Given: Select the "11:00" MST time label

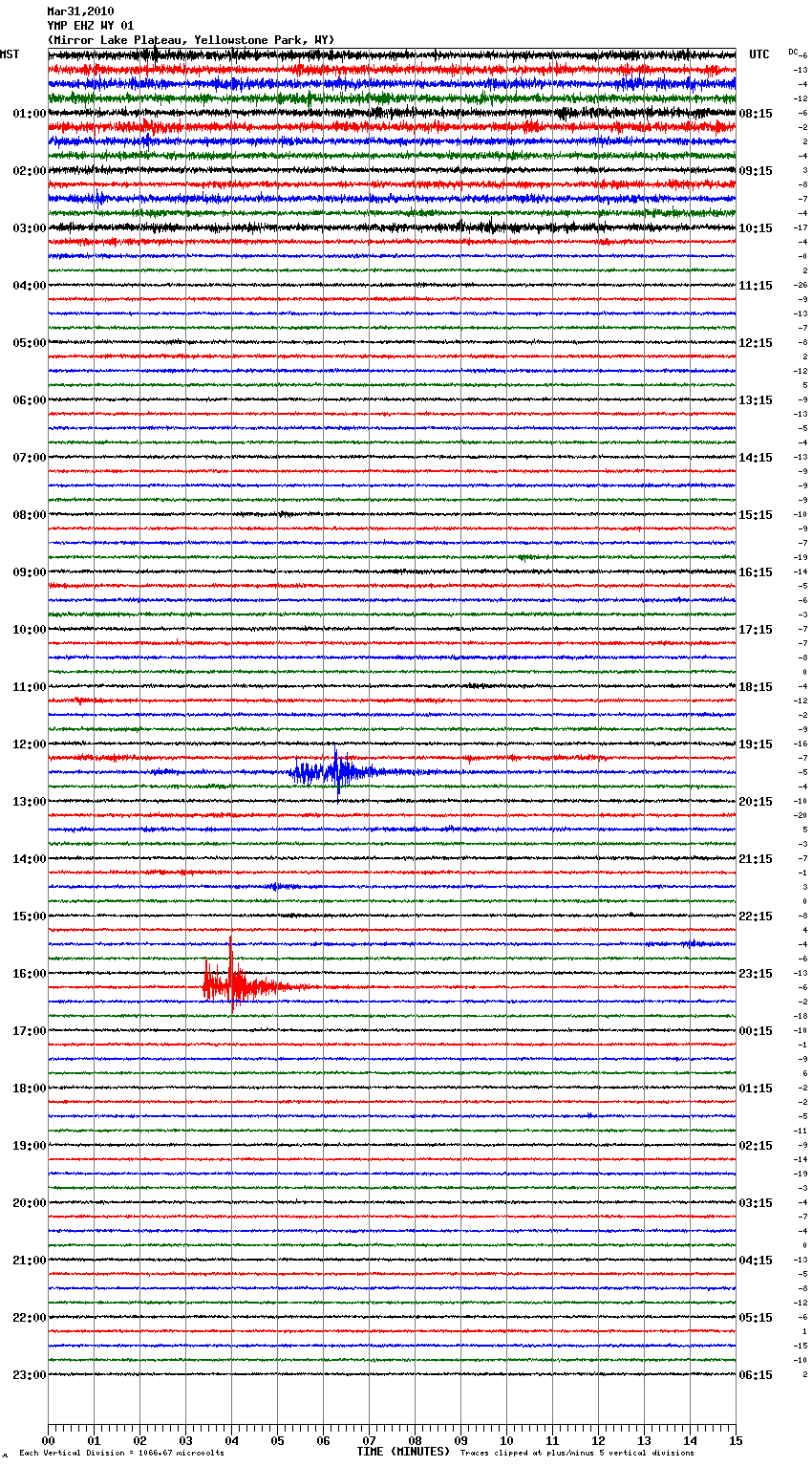Looking at the screenshot, I should [30, 687].
